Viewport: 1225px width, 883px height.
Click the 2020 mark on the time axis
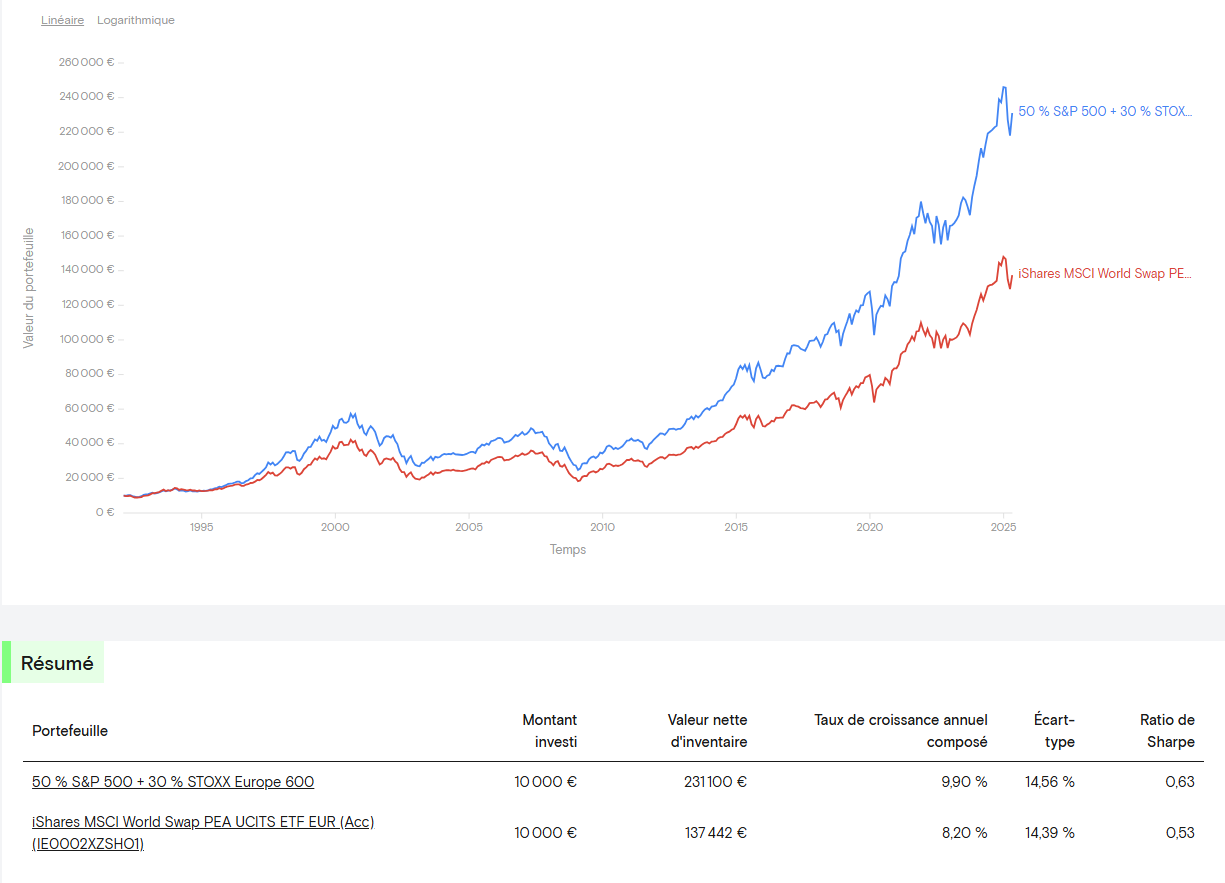coord(870,527)
